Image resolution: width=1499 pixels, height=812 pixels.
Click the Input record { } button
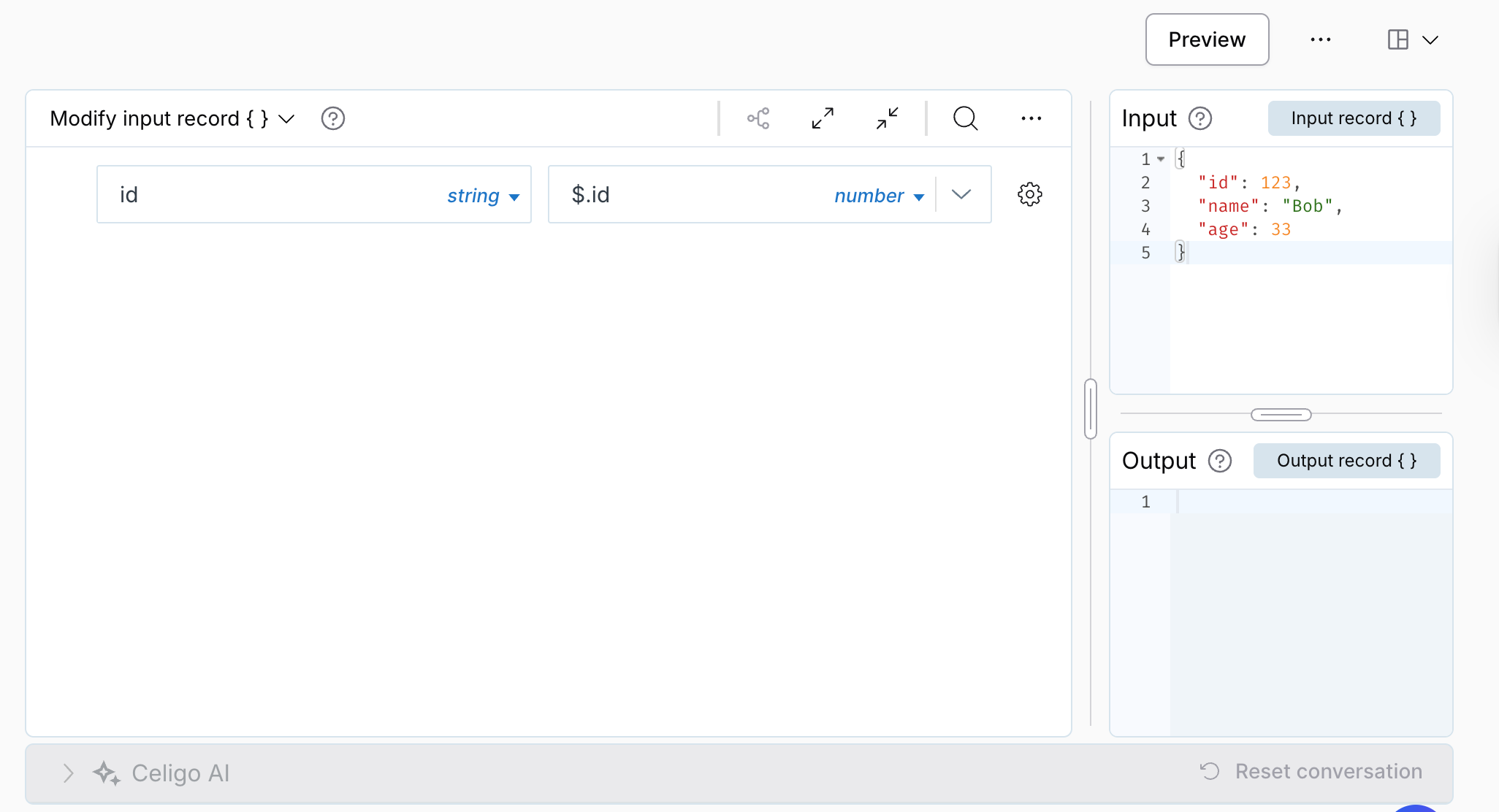tap(1354, 118)
